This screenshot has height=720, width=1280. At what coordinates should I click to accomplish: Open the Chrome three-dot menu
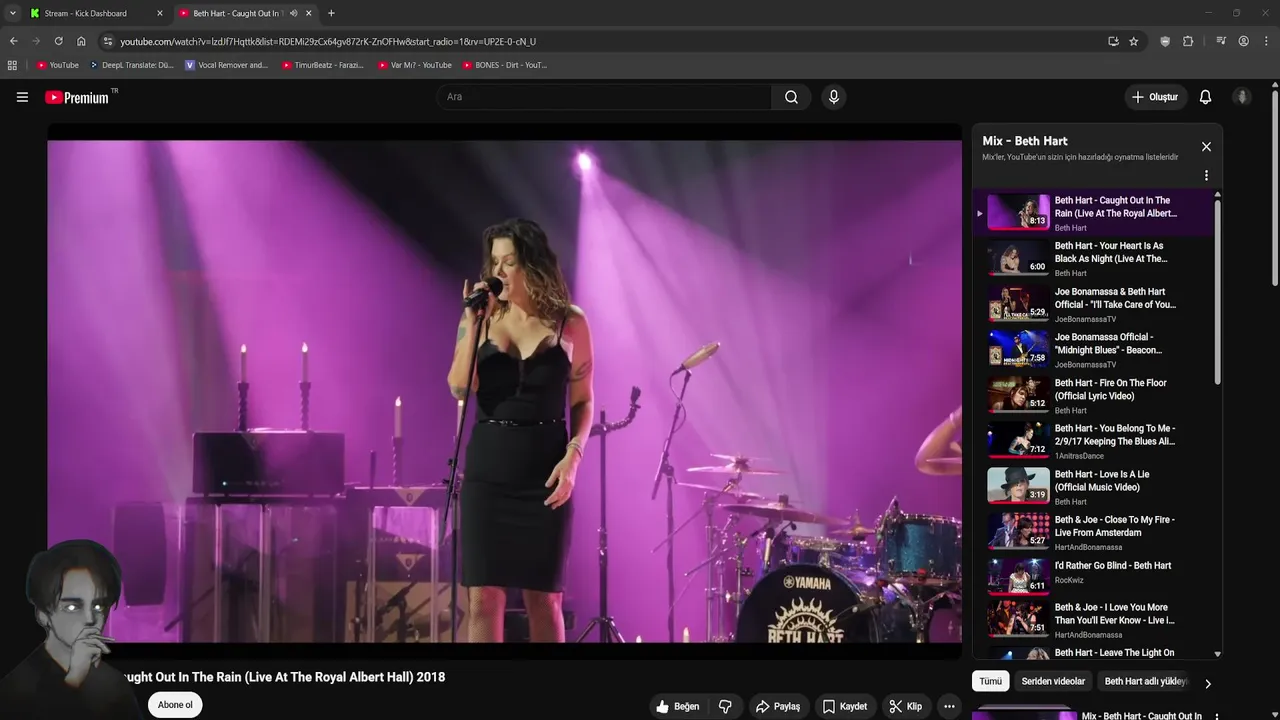(1267, 41)
